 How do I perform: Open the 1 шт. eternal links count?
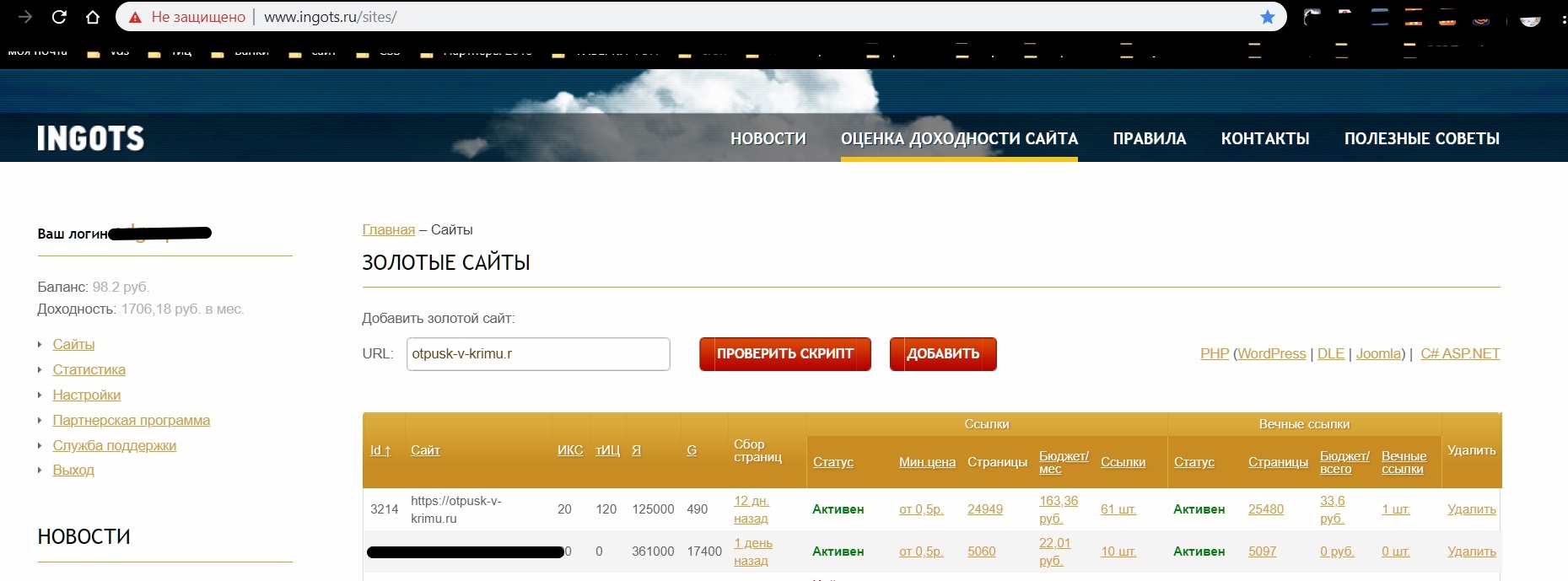pyautogui.click(x=1395, y=509)
